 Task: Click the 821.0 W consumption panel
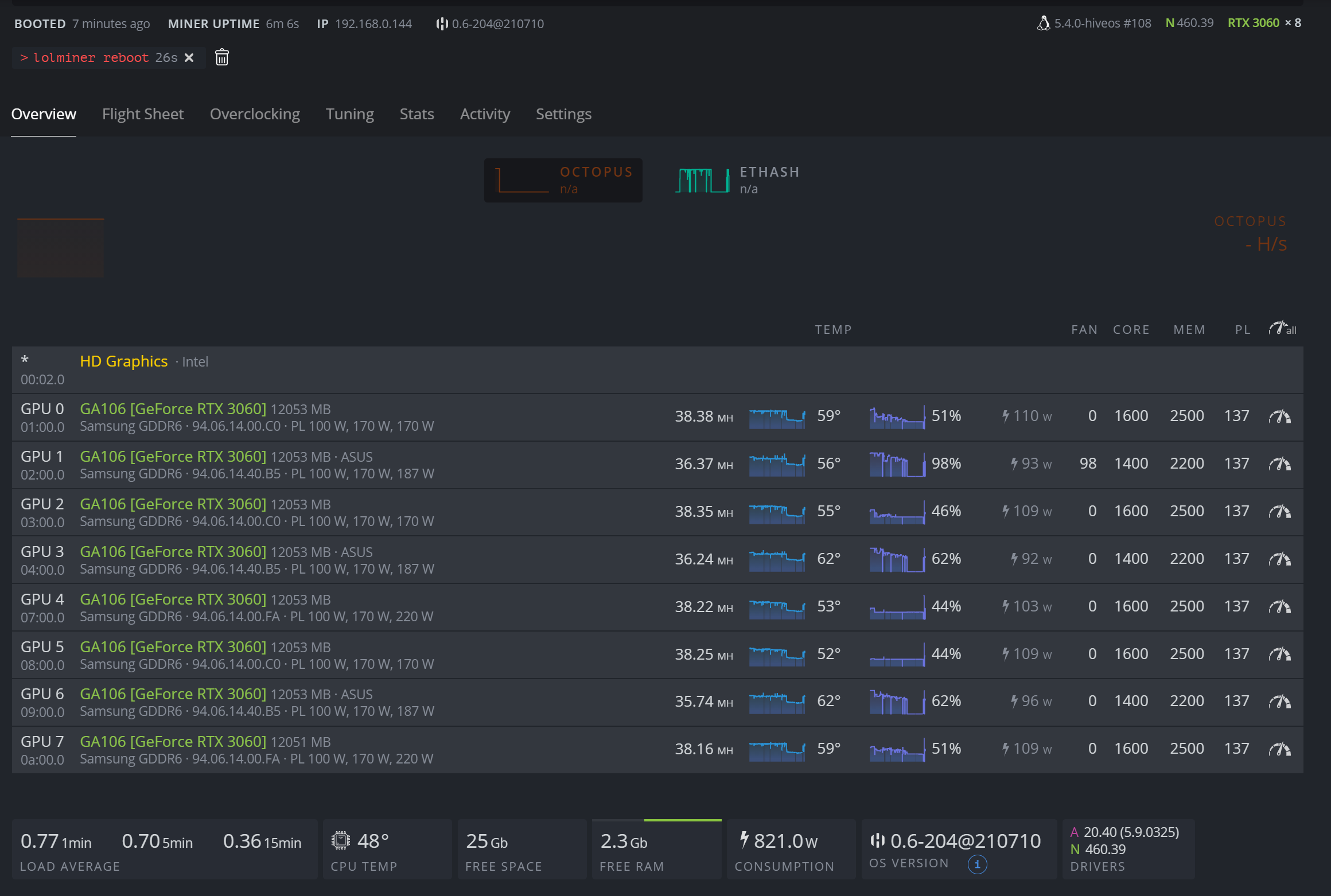(x=791, y=850)
